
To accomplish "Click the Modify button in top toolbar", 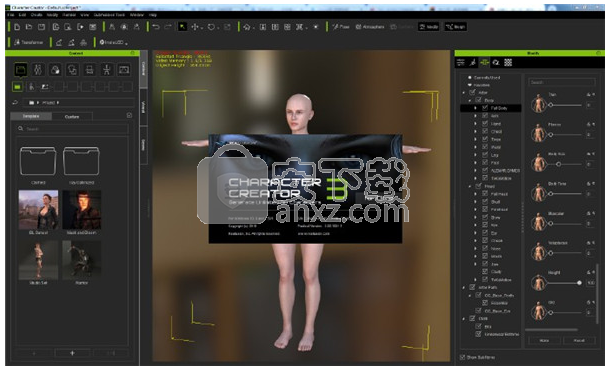I will [x=429, y=27].
